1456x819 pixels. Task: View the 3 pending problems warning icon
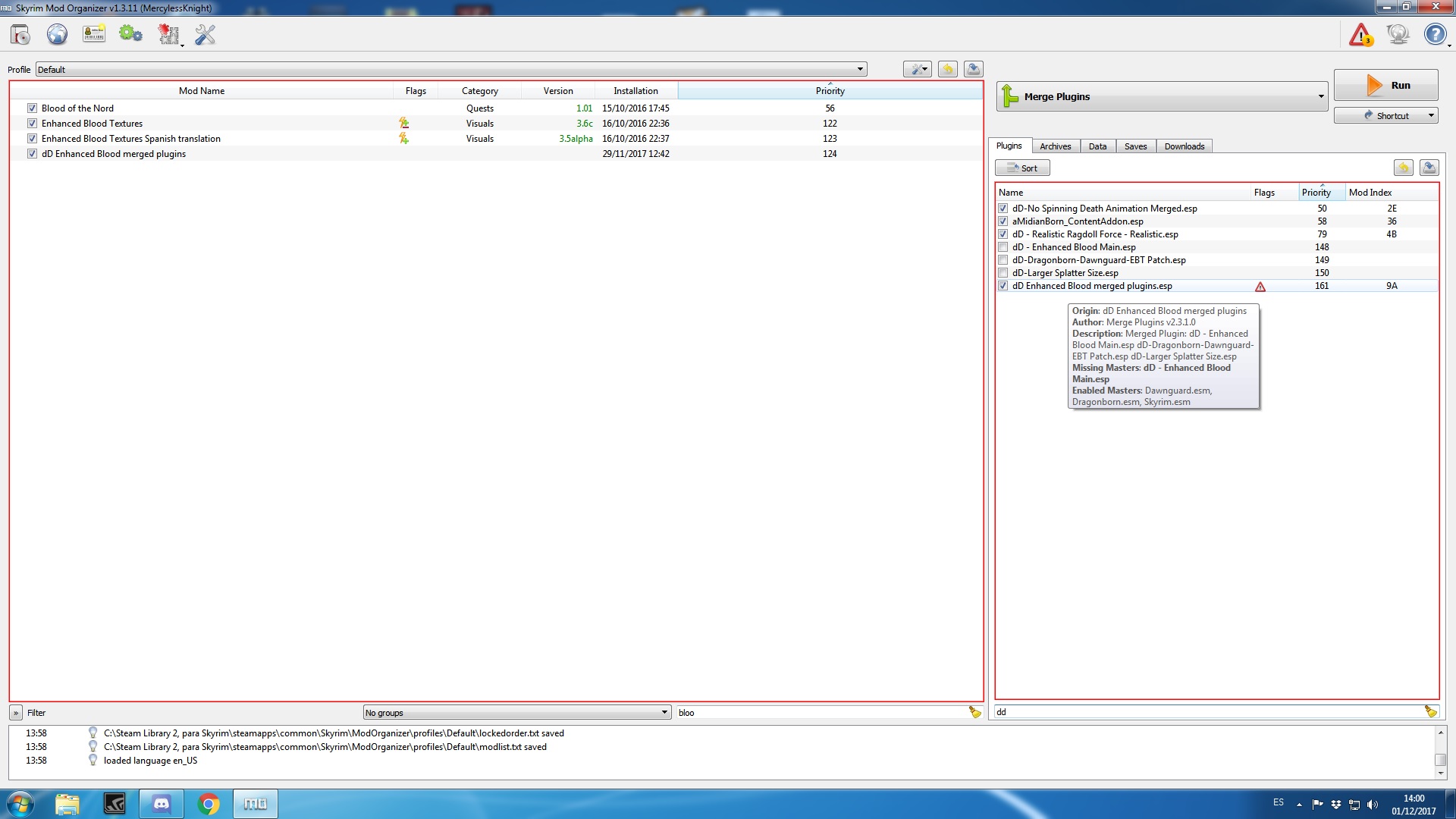tap(1360, 34)
